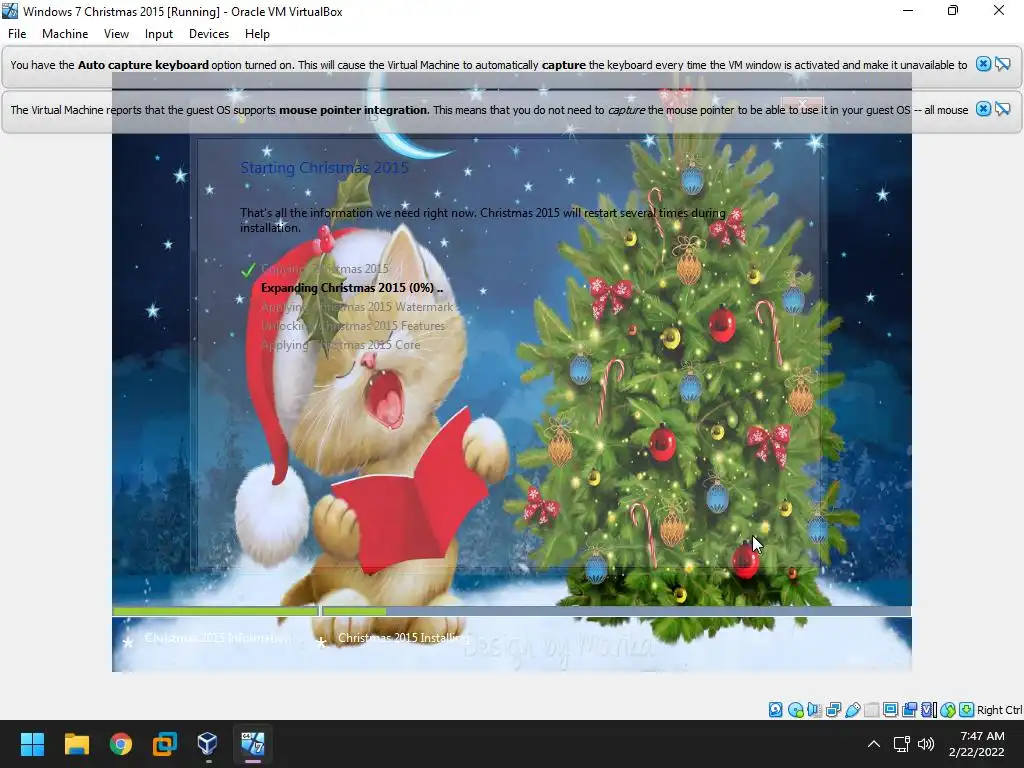Click the VirtualBox window title bar icon
Screen dimensions: 1024x768
pyautogui.click(x=10, y=11)
